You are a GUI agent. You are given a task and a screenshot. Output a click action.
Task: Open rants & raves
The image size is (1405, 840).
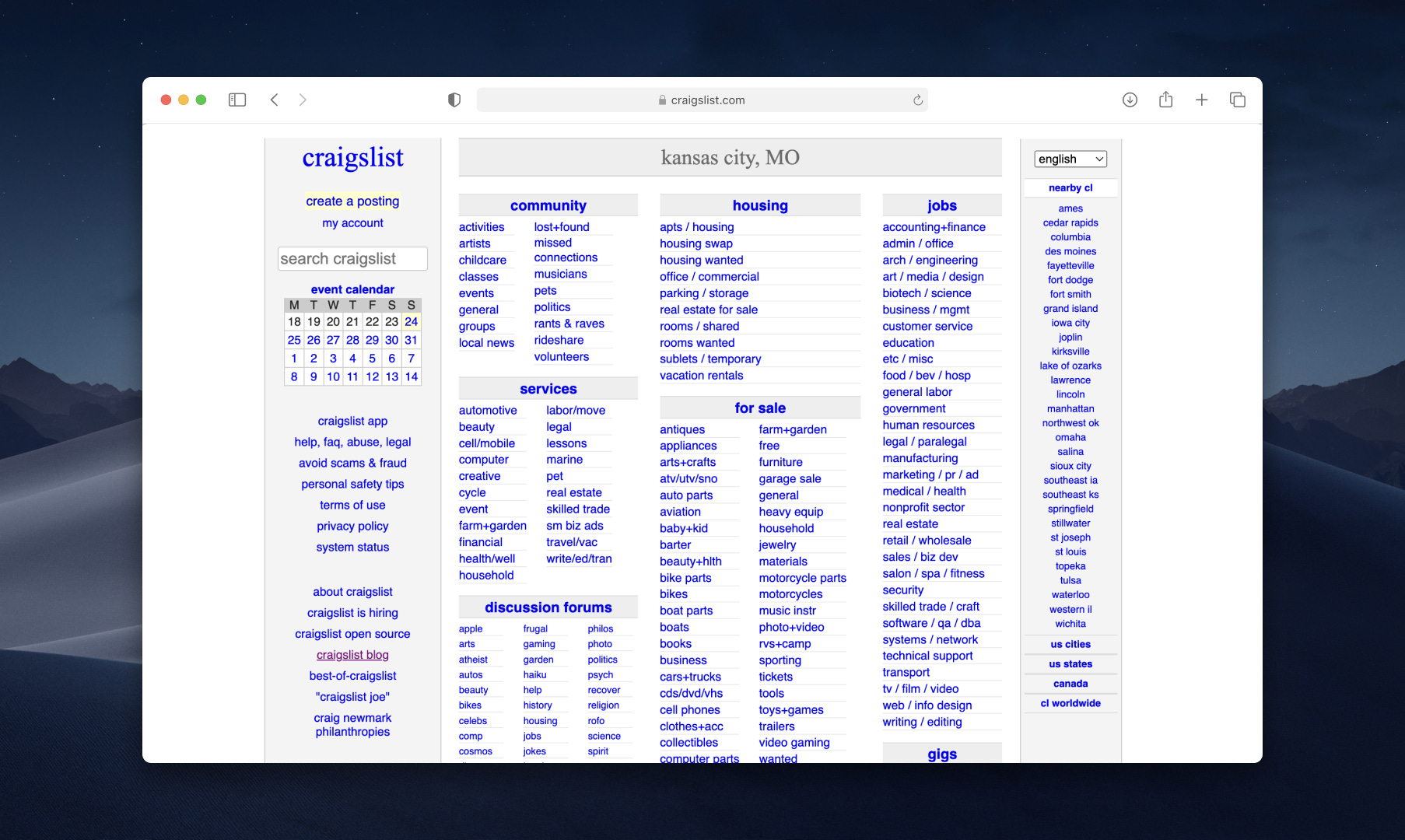pos(569,324)
